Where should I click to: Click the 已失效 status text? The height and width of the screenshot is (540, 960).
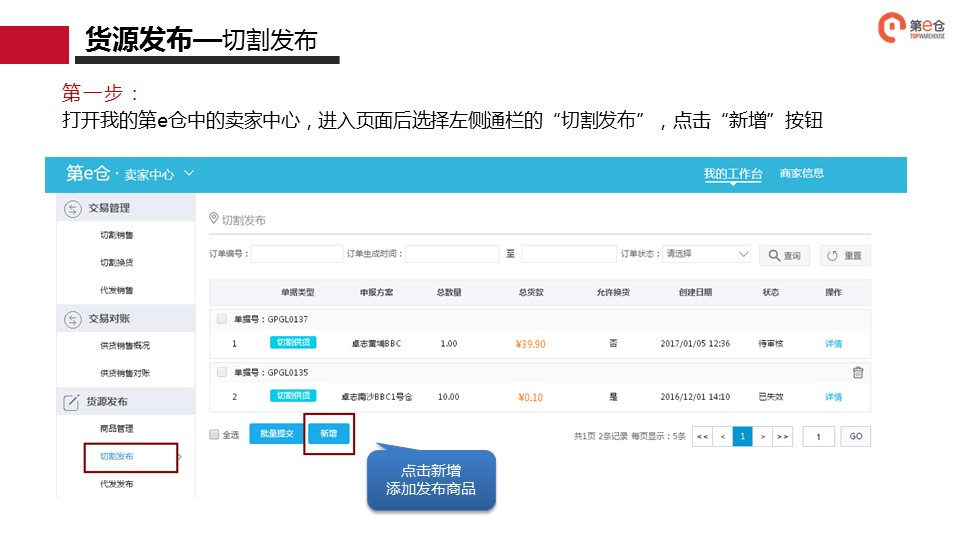tap(770, 397)
